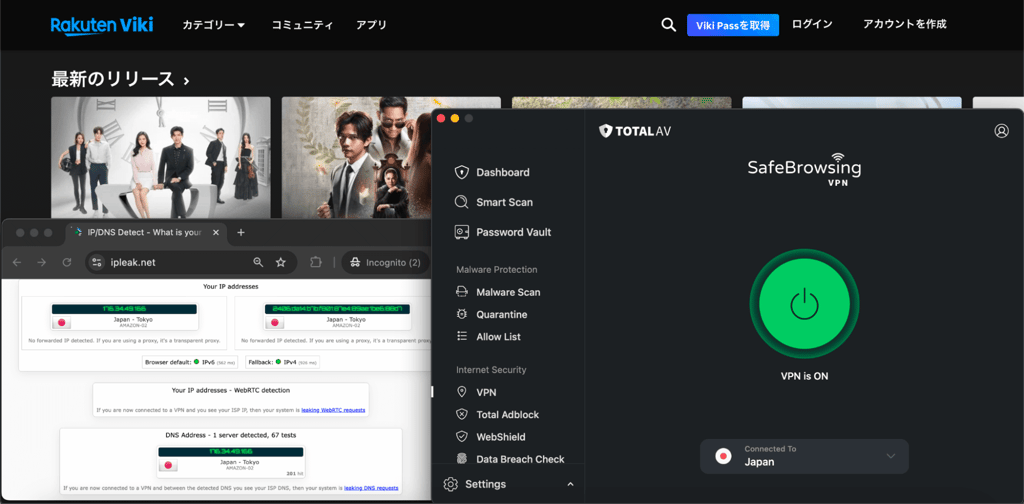Click the TotalAV logo
The image size is (1024, 504).
(635, 131)
